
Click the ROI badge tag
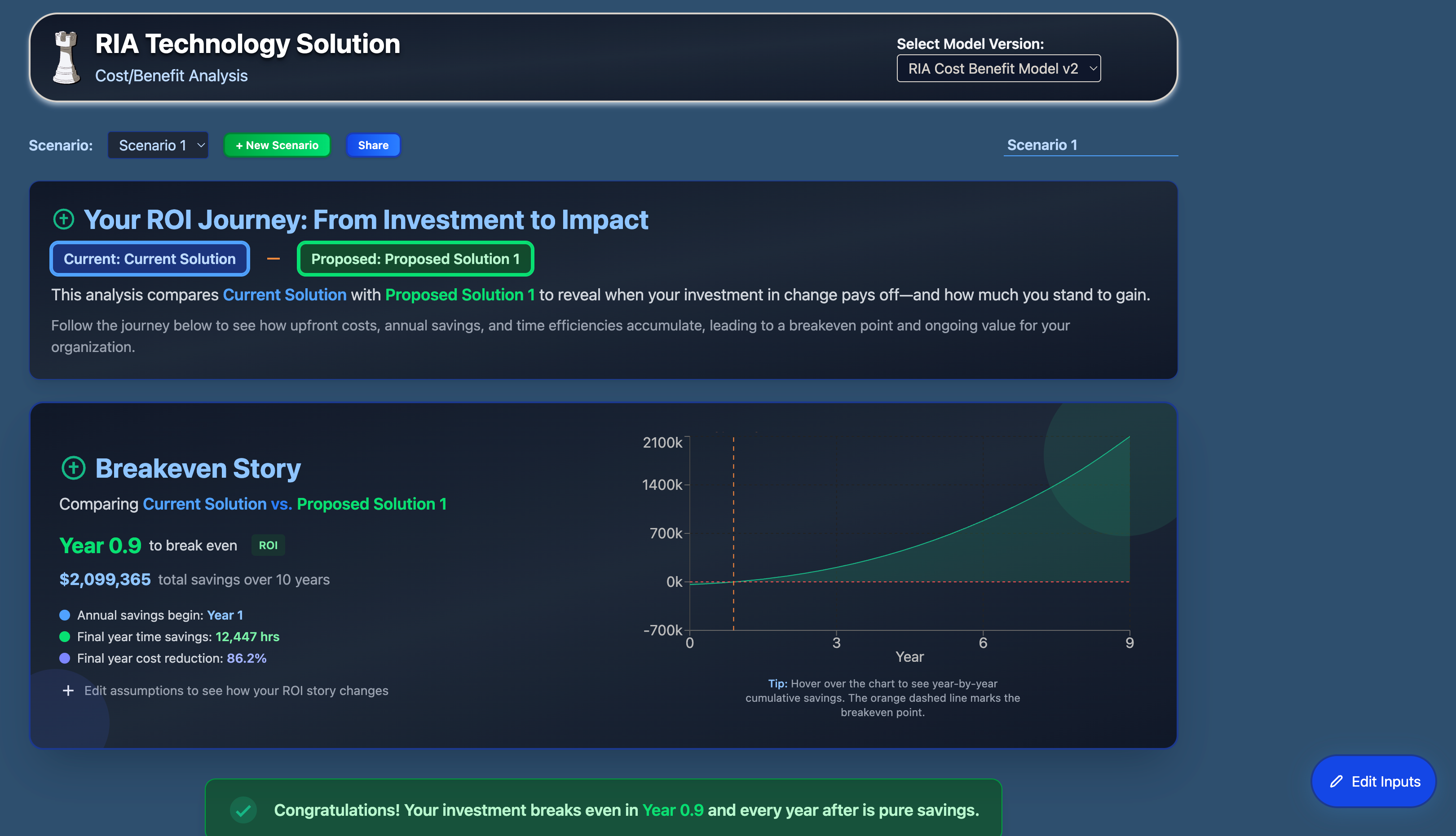(x=268, y=546)
